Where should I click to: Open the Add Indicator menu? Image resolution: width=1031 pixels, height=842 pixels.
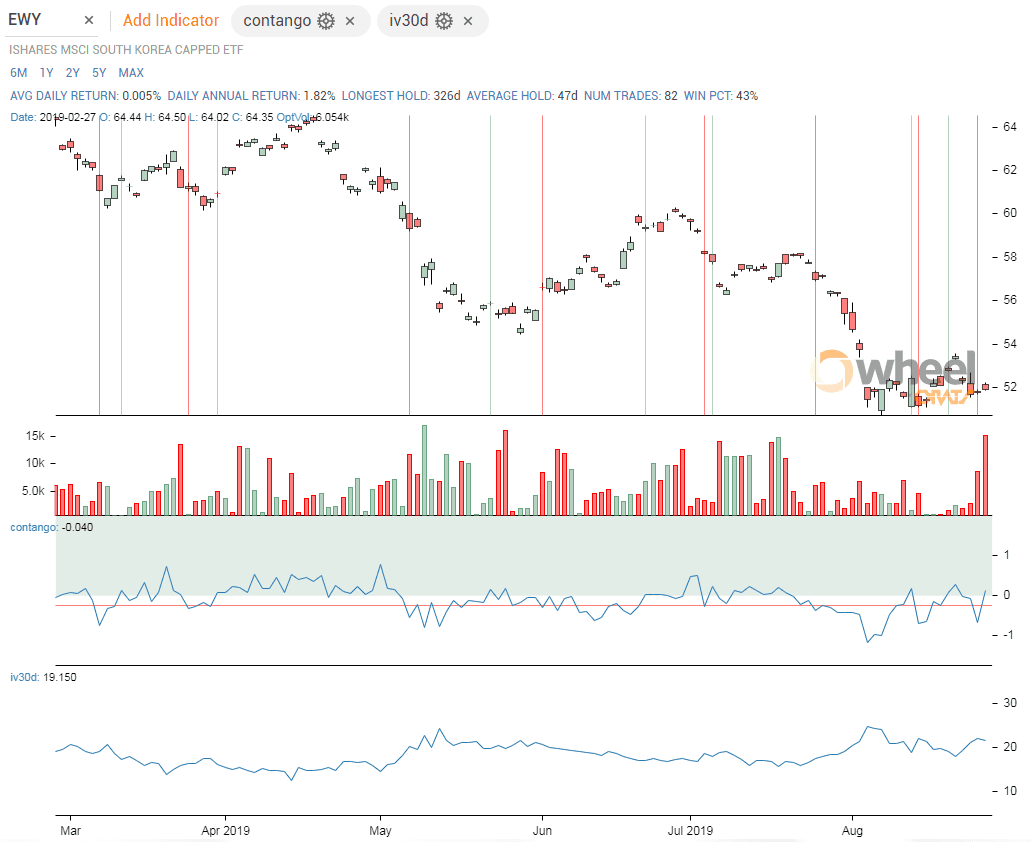(171, 20)
